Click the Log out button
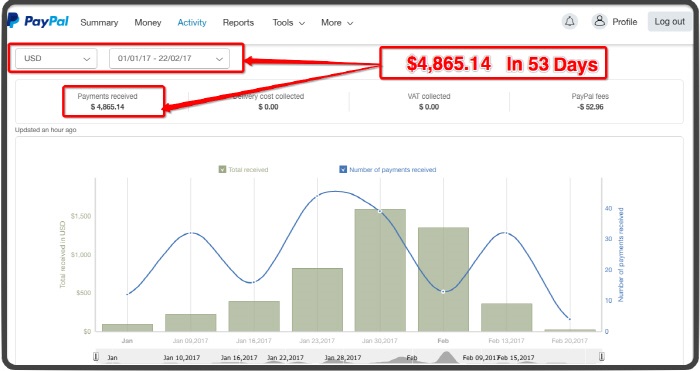 669,21
